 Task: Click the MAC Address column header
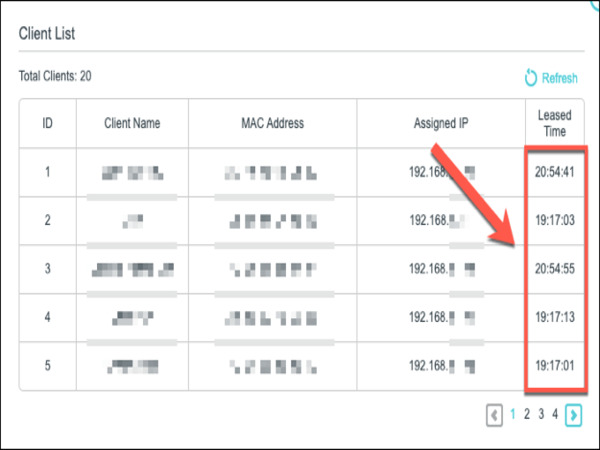[x=272, y=124]
